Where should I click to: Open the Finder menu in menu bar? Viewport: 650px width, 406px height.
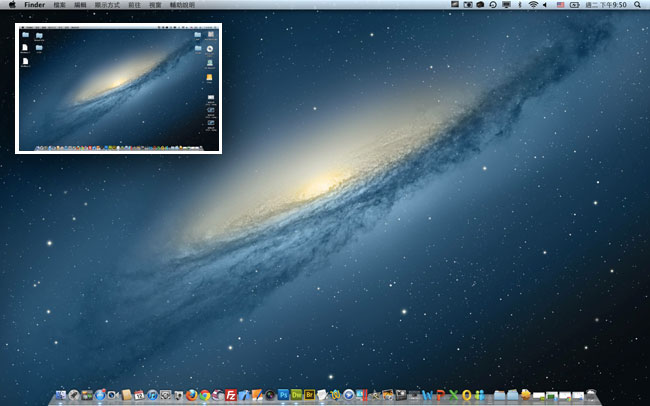[34, 5]
